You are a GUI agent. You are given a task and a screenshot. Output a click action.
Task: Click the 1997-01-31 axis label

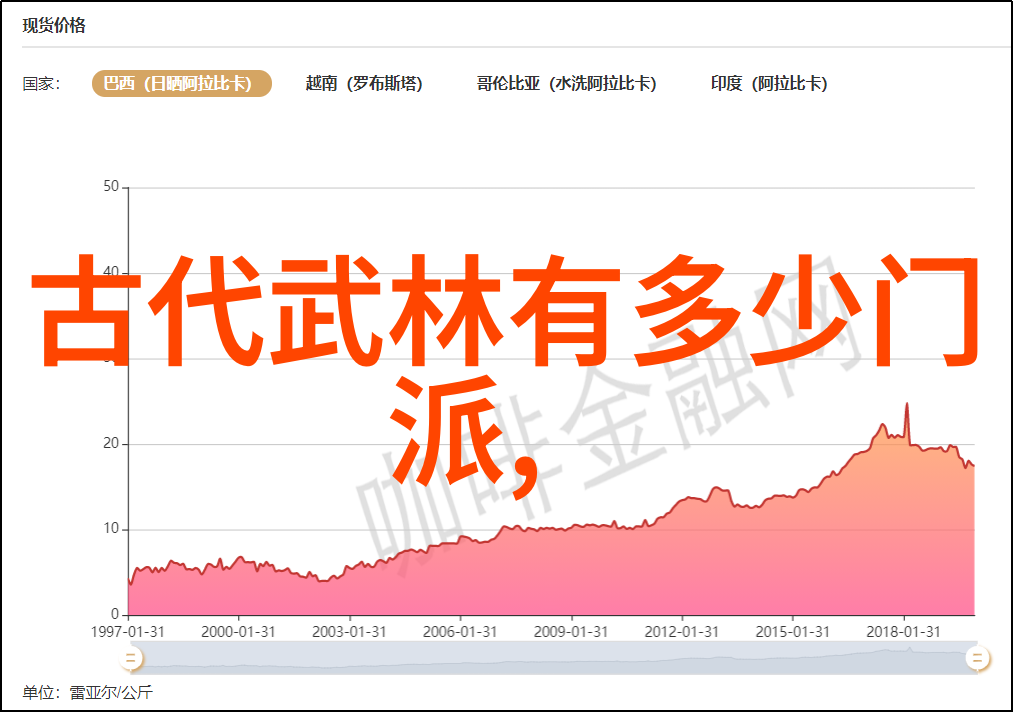[x=128, y=632]
